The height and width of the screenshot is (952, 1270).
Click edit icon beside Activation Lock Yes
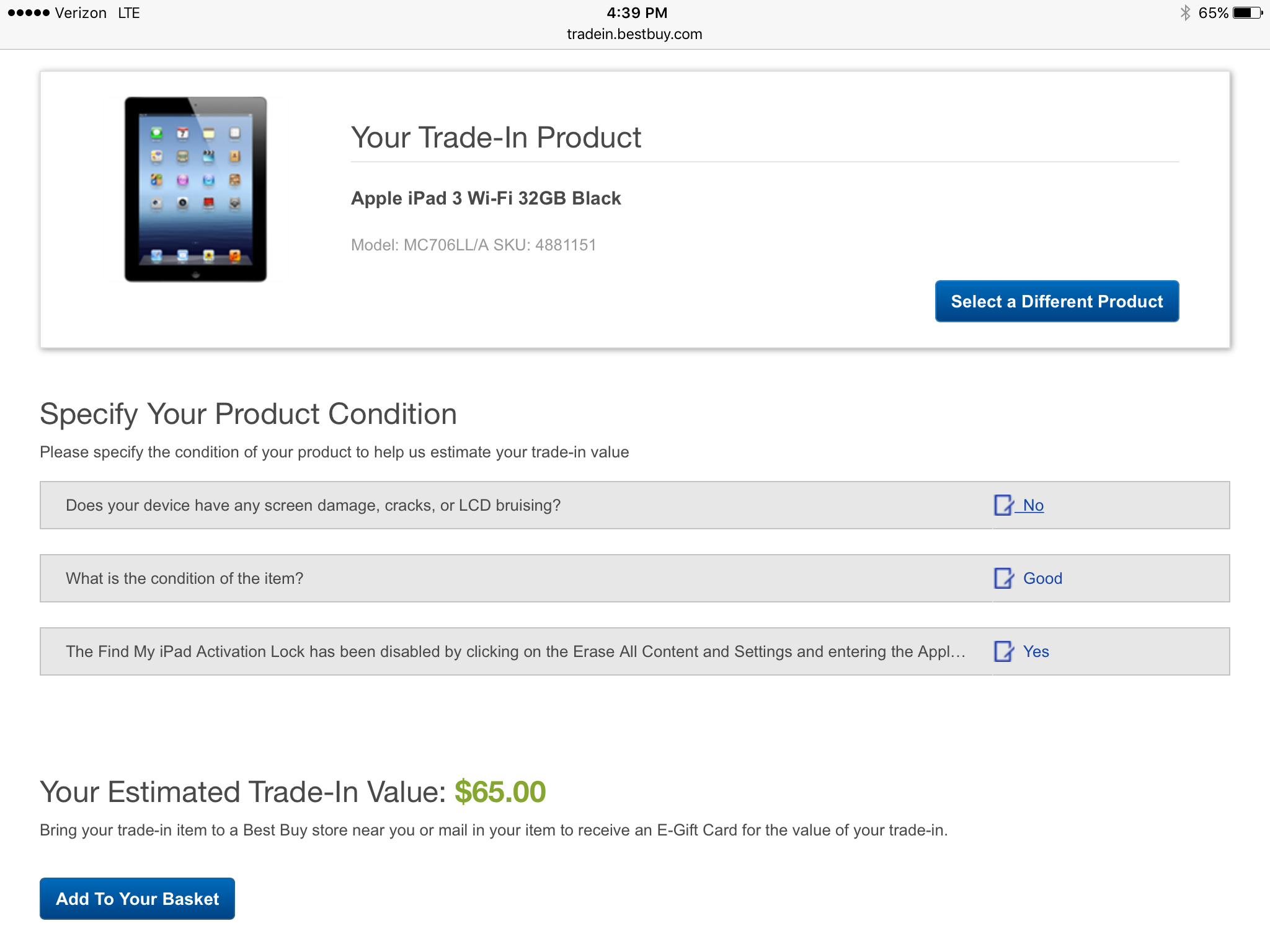click(1003, 651)
